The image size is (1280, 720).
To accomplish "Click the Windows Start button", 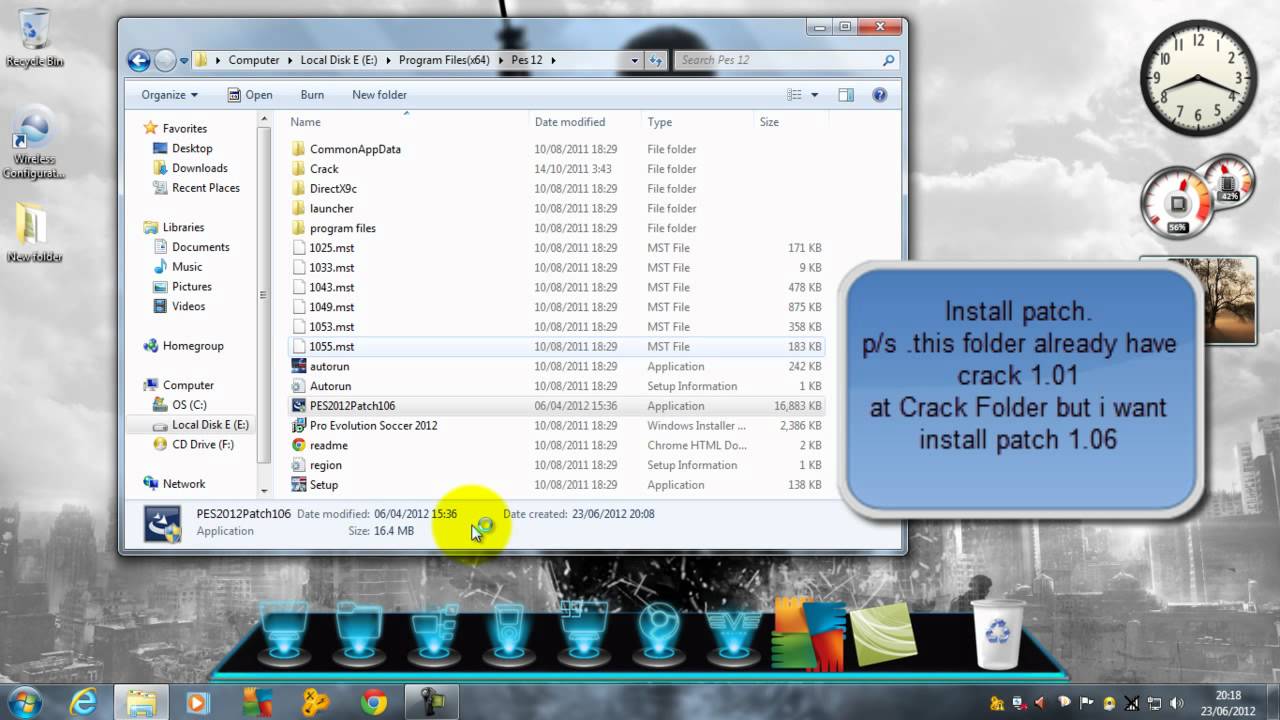I will click(x=23, y=702).
